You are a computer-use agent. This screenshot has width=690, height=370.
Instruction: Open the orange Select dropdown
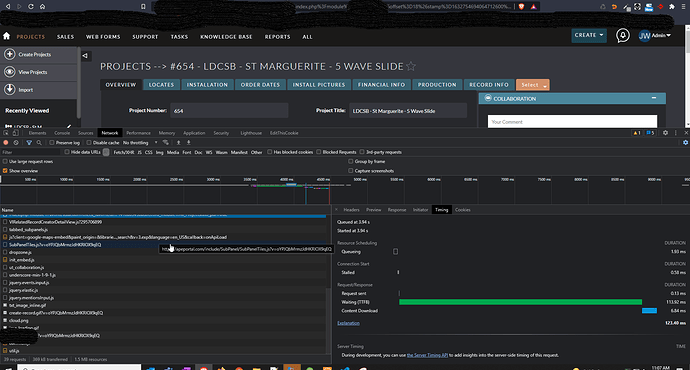click(x=532, y=84)
